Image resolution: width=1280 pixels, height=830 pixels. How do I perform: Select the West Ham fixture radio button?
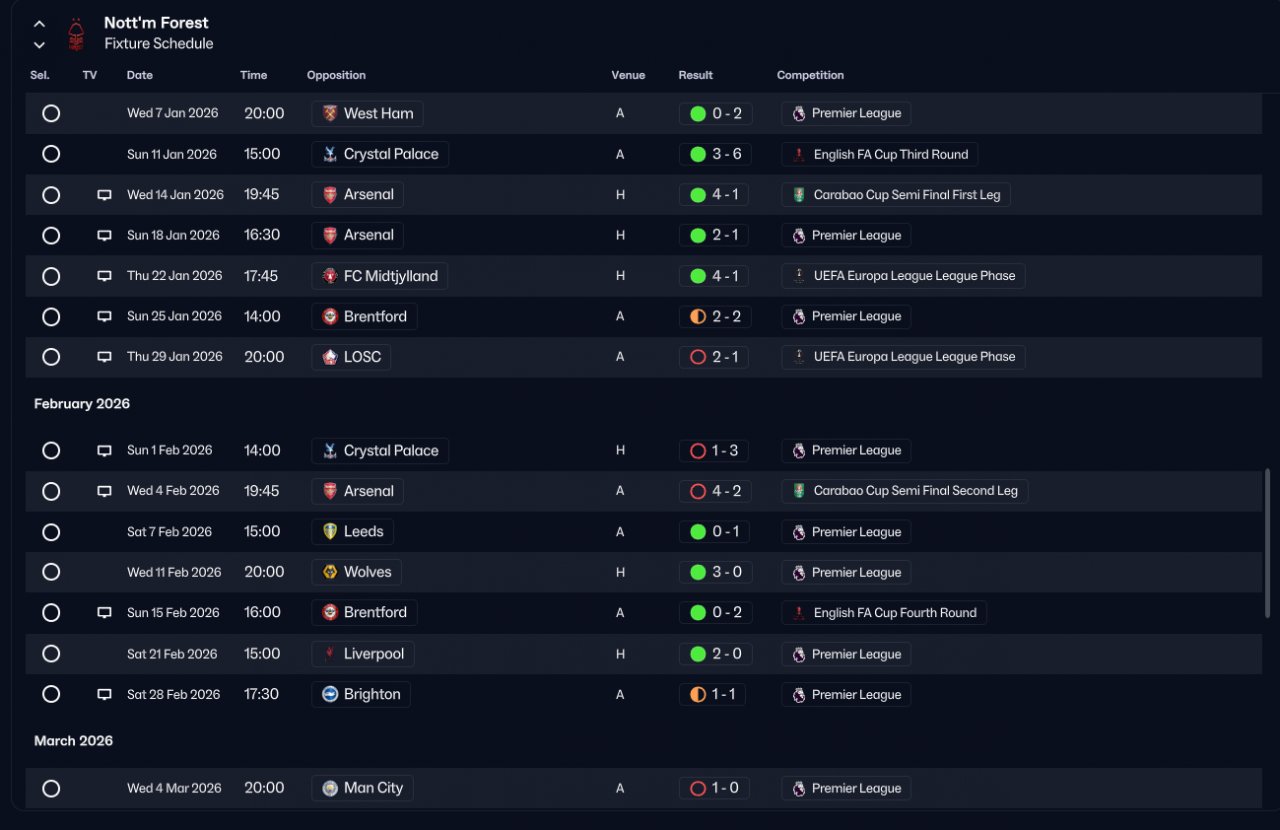[51, 114]
